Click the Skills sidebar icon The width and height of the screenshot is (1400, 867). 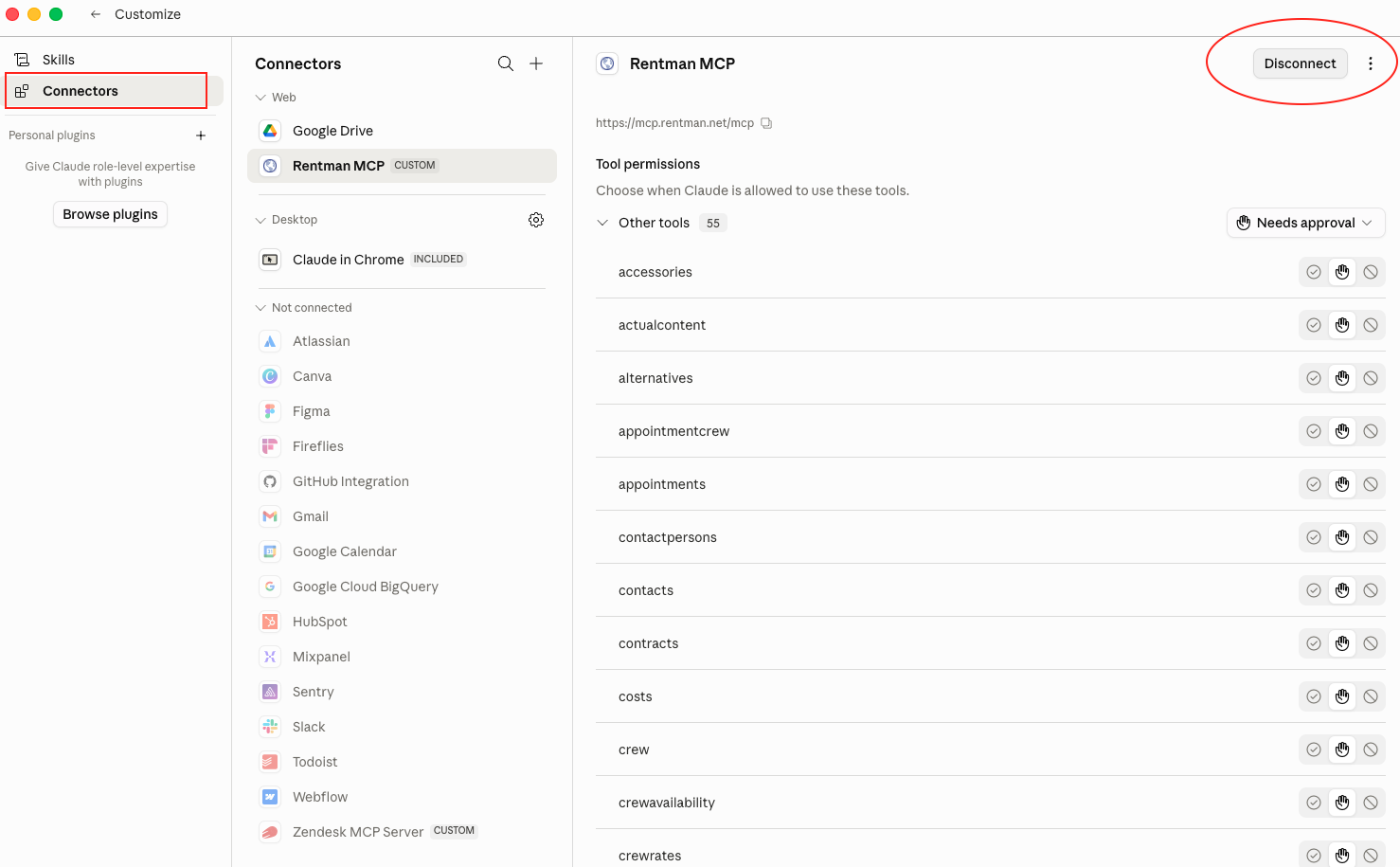(22, 60)
